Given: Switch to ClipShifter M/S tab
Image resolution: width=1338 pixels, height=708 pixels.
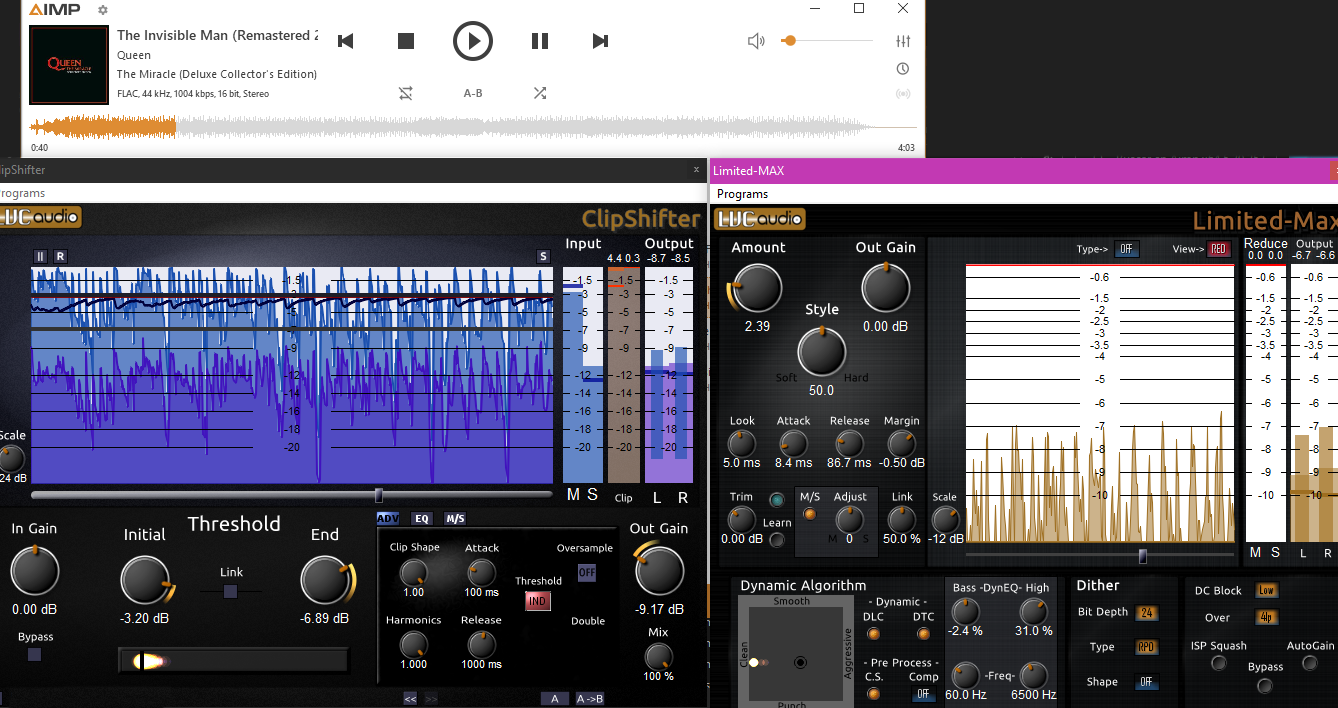Looking at the screenshot, I should coord(455,518).
